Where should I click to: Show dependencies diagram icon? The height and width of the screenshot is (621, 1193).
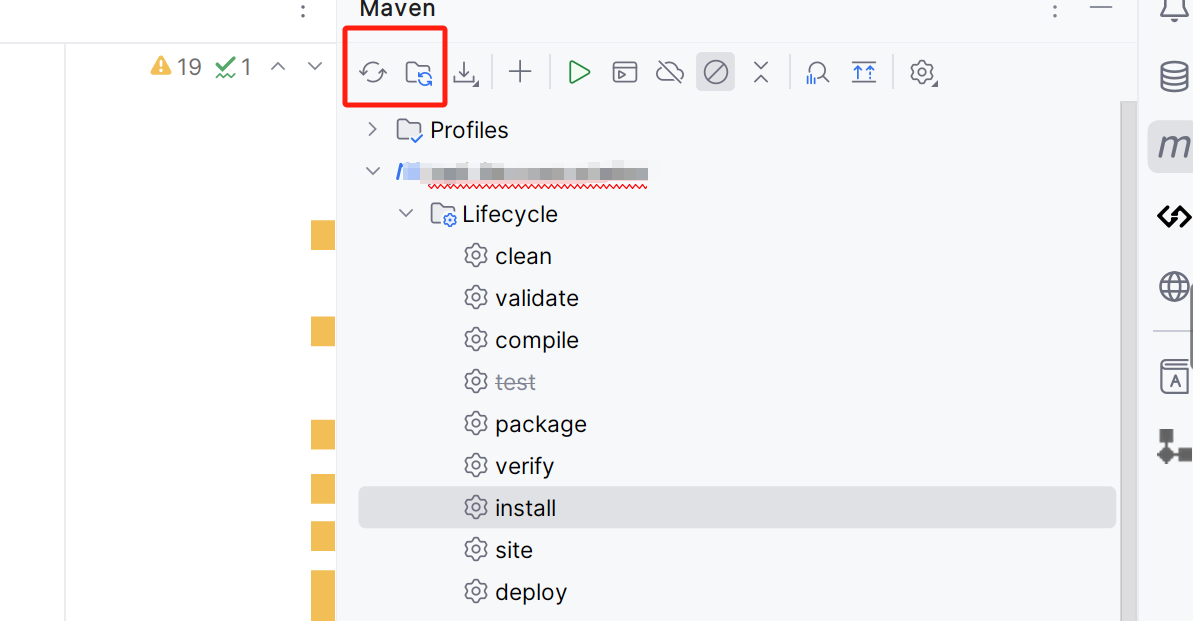[864, 72]
